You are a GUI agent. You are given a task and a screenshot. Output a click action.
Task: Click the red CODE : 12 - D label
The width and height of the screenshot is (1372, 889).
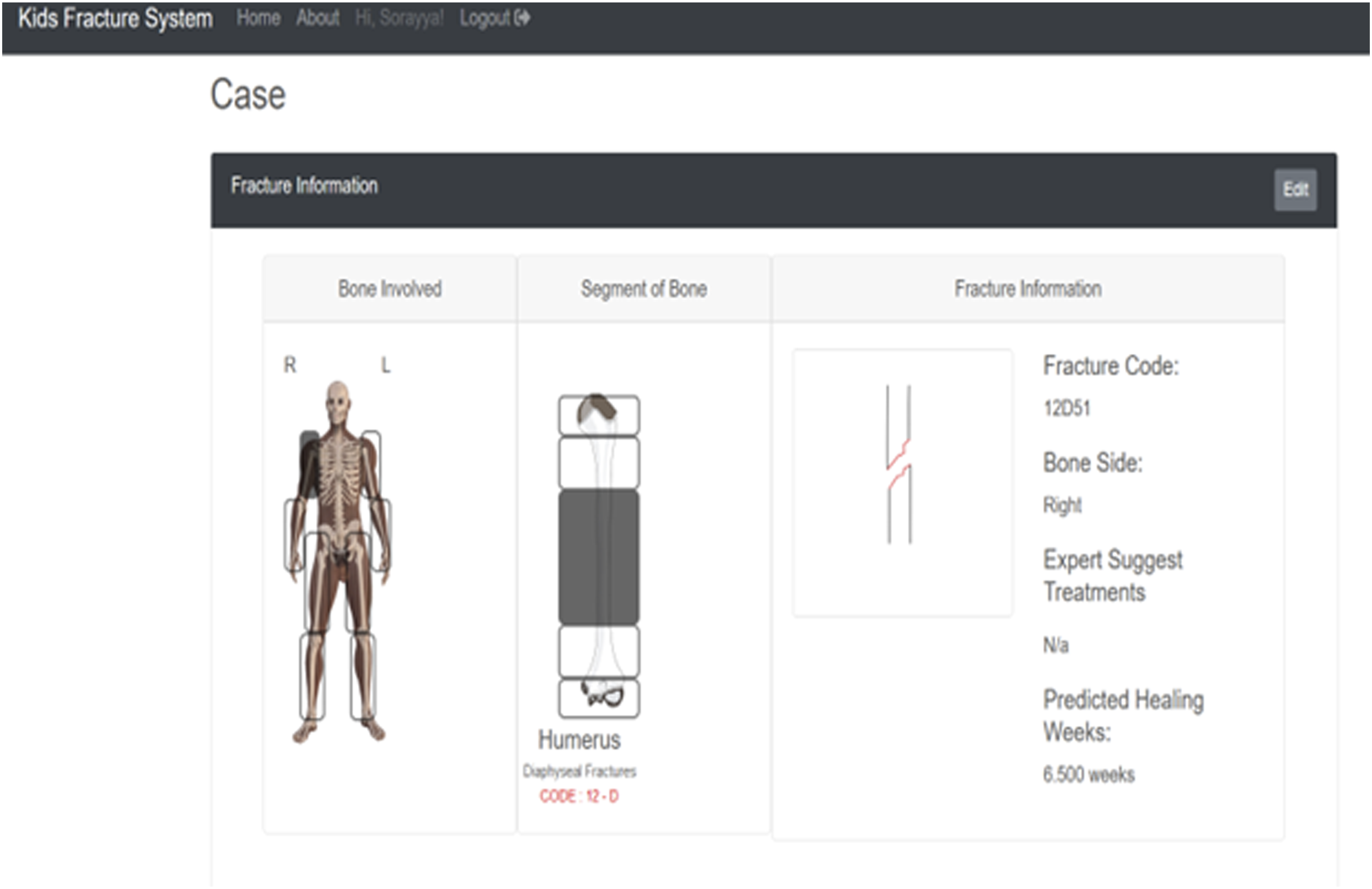click(x=579, y=796)
